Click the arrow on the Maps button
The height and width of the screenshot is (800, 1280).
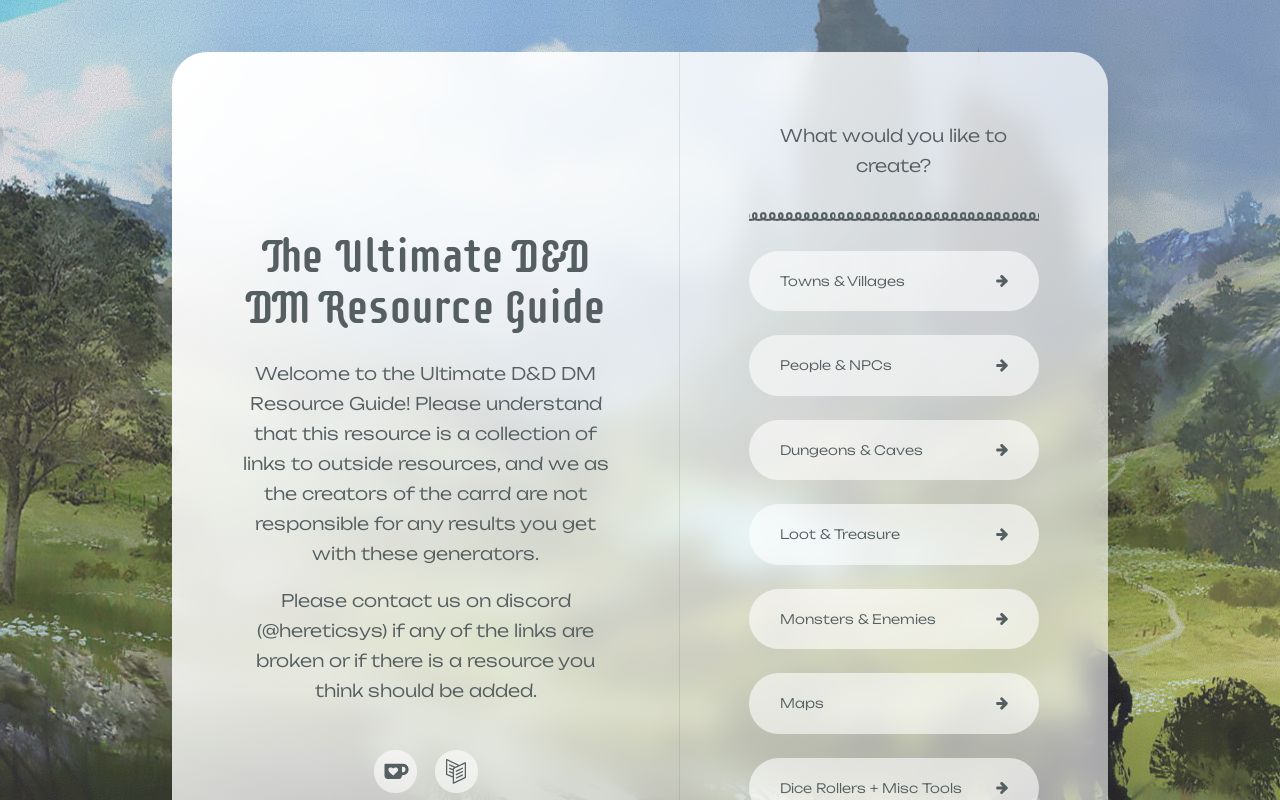[1001, 703]
